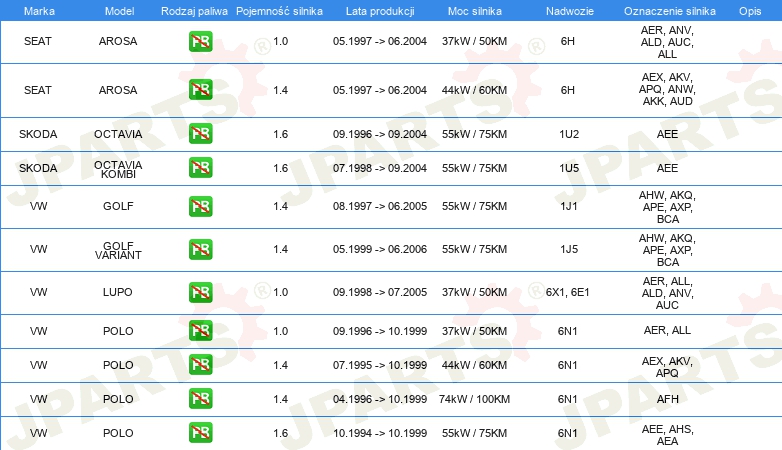Viewport: 782px width, 450px height.
Task: Click the date range 05.1997 -> 06.2004 for AROSA 1.0
Action: [380, 41]
